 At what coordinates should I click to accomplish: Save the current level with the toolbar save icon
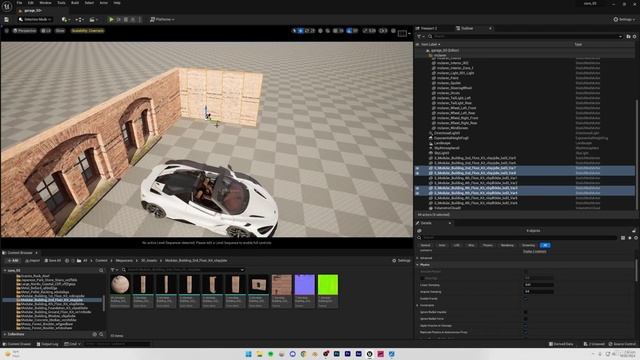[x=7, y=19]
